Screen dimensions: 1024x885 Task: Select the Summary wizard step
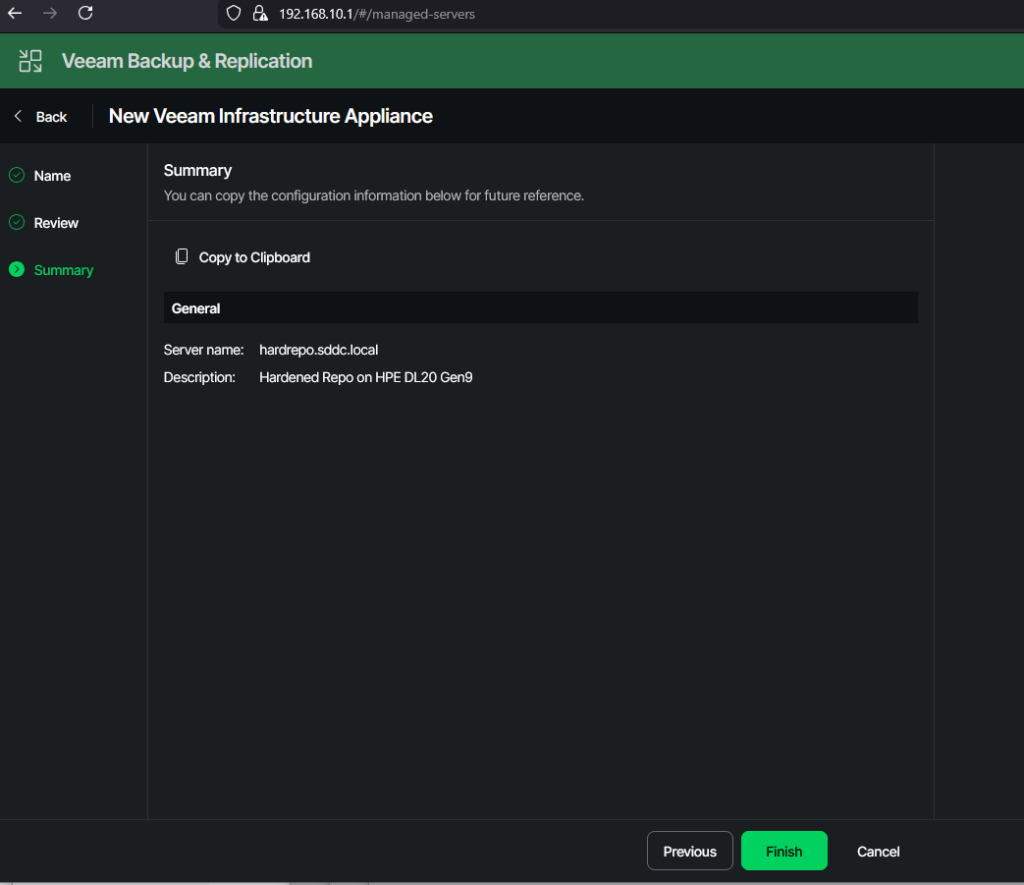(x=63, y=270)
